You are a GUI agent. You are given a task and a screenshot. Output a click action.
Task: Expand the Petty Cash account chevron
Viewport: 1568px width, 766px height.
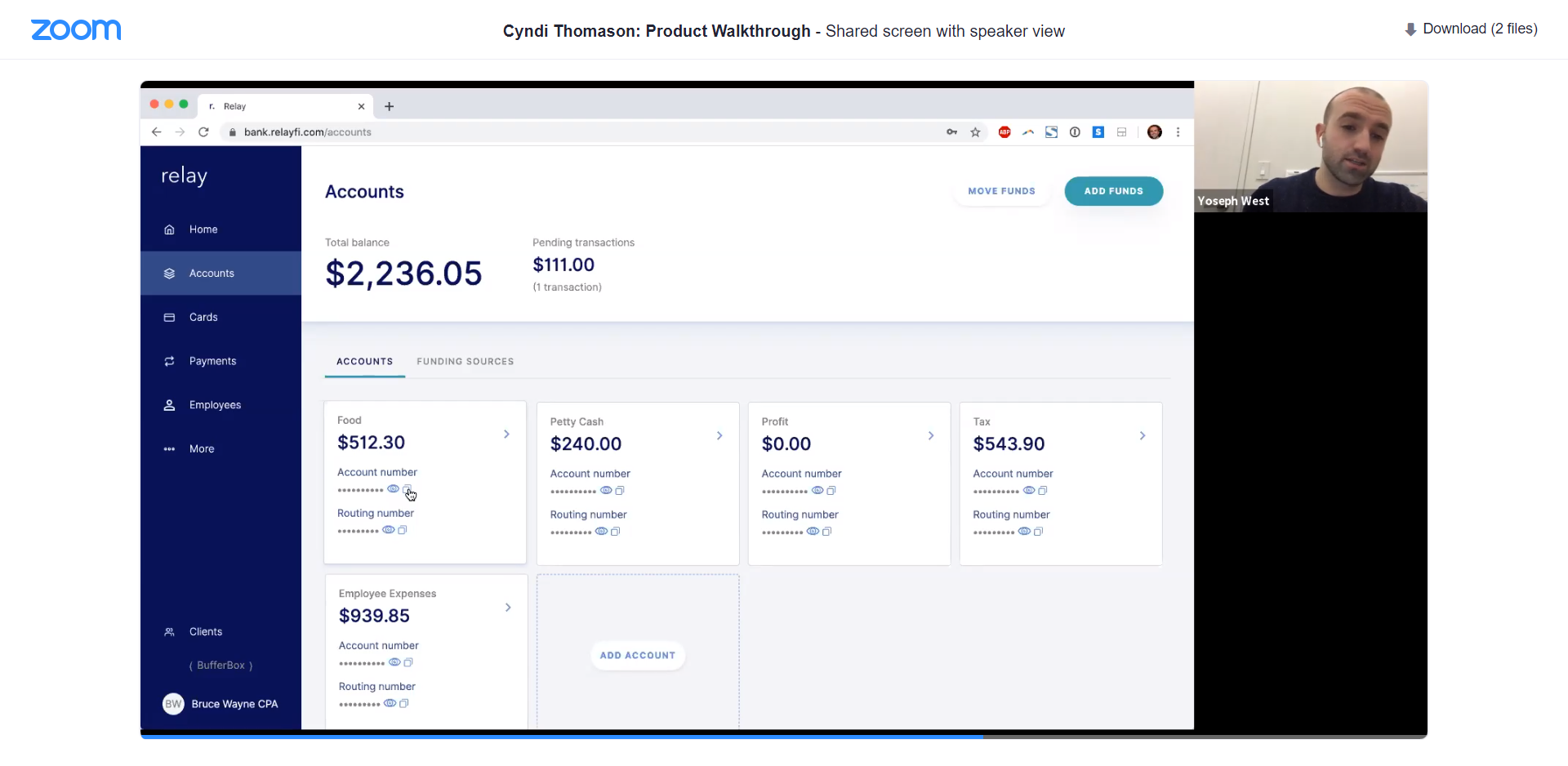click(x=719, y=436)
